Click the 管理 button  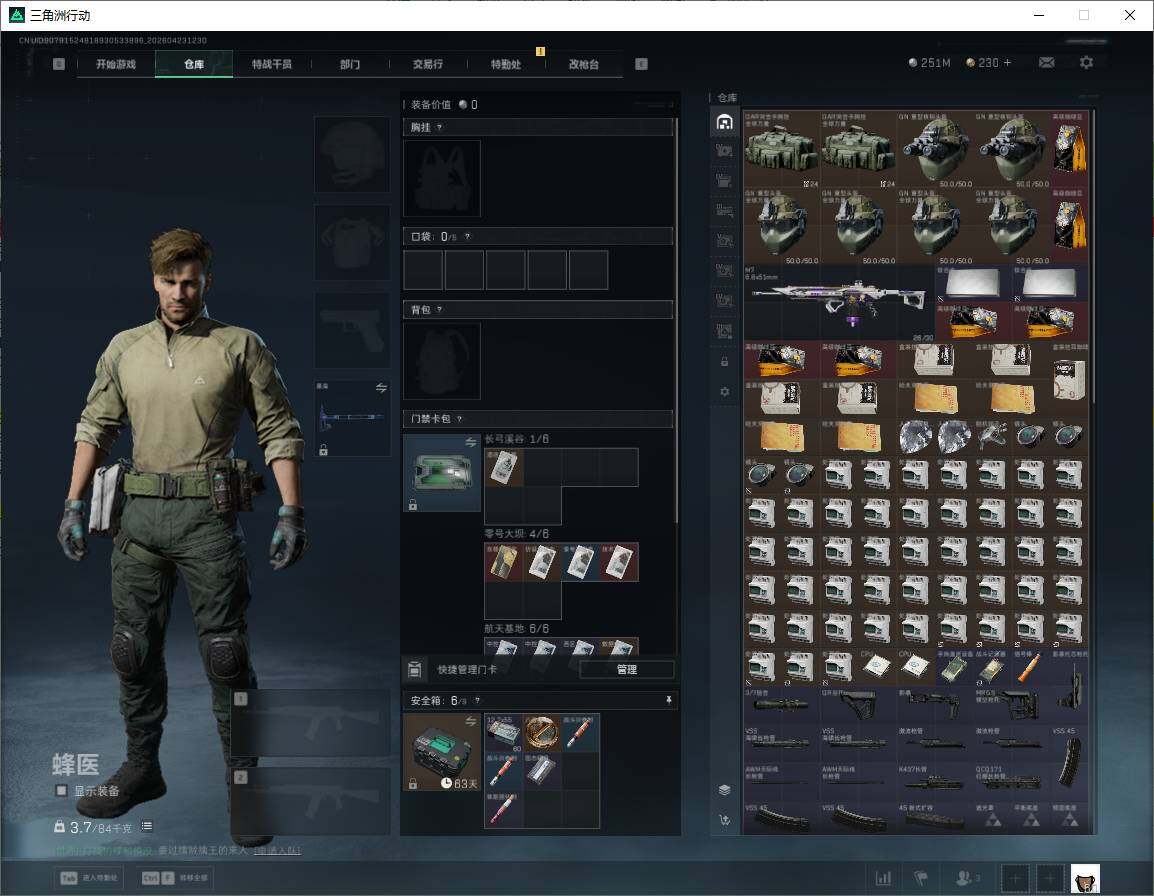pyautogui.click(x=626, y=669)
